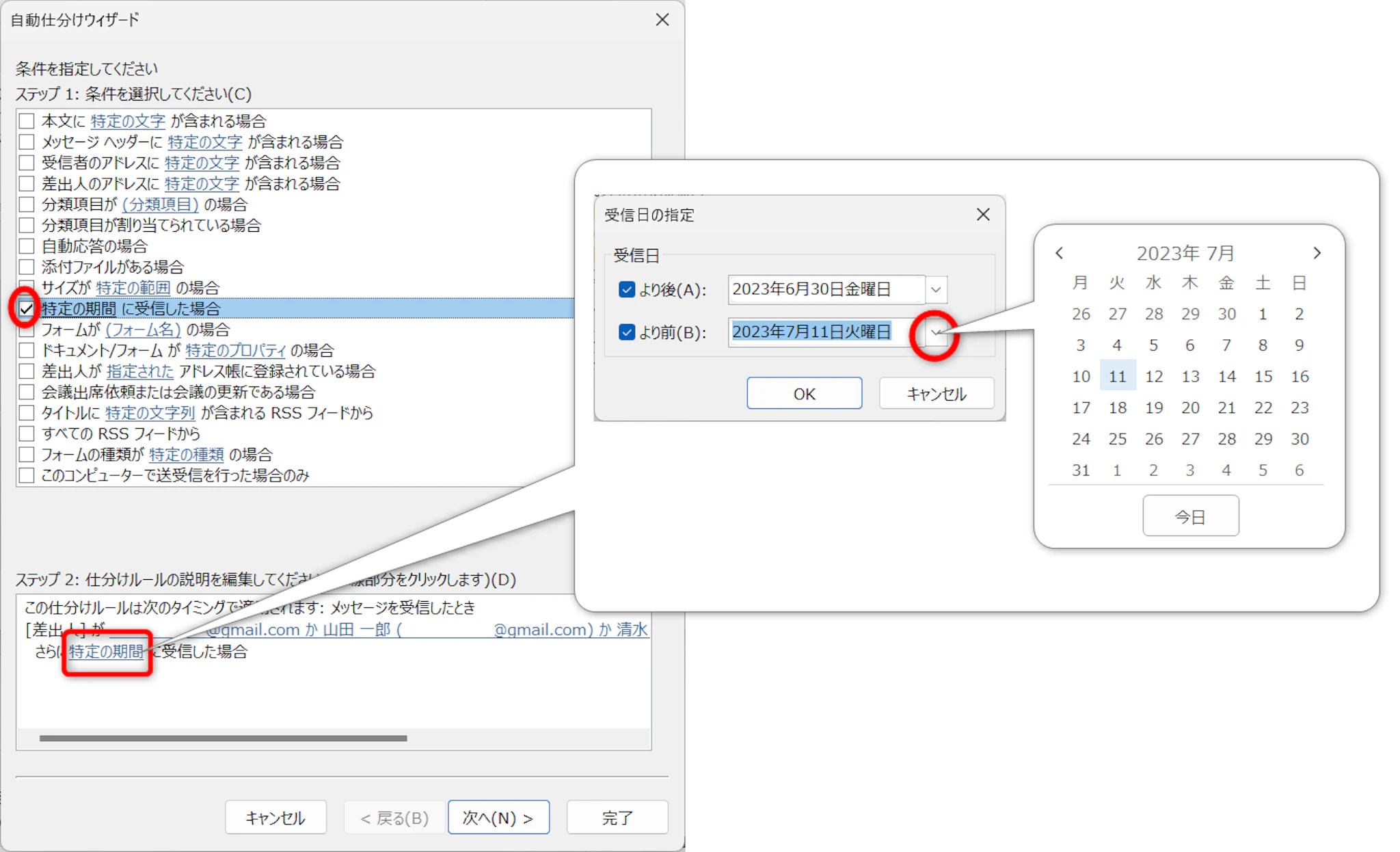Confirm with OK in date dialog

pyautogui.click(x=804, y=394)
